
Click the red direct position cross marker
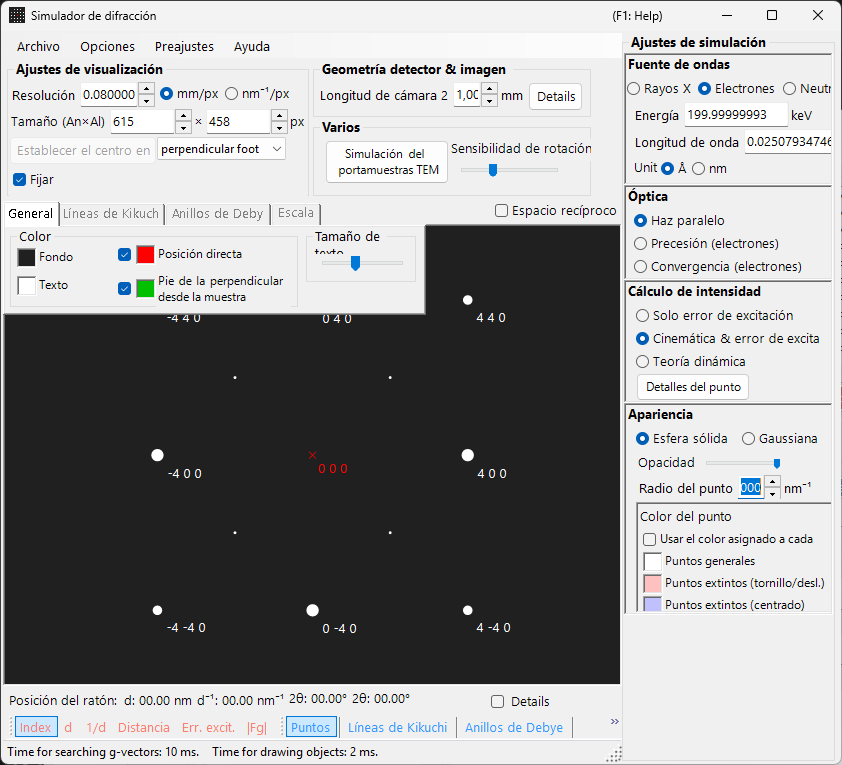313,455
